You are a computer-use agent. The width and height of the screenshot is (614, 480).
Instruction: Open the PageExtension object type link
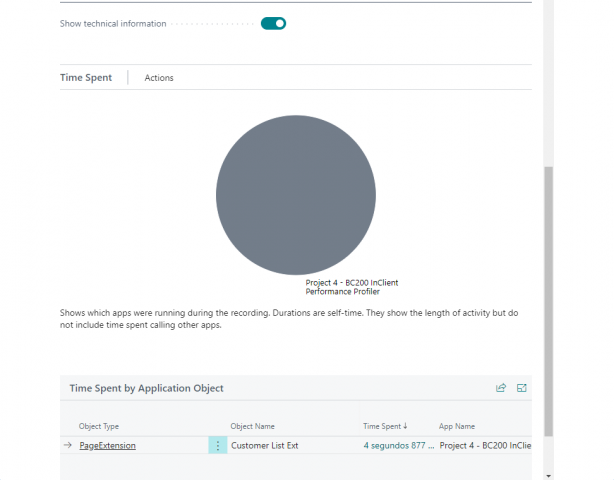coord(107,446)
